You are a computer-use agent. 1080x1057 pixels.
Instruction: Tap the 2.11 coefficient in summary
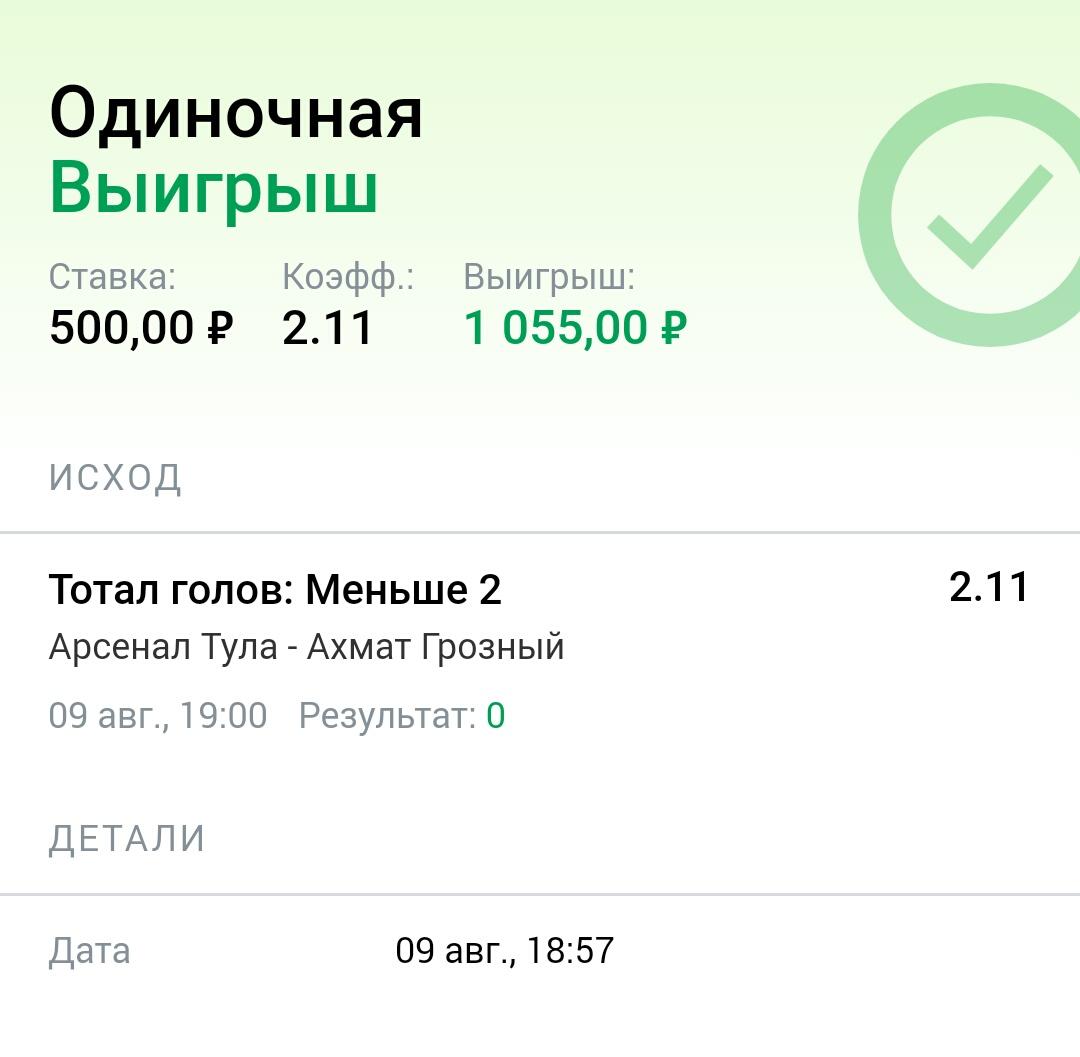click(x=328, y=327)
